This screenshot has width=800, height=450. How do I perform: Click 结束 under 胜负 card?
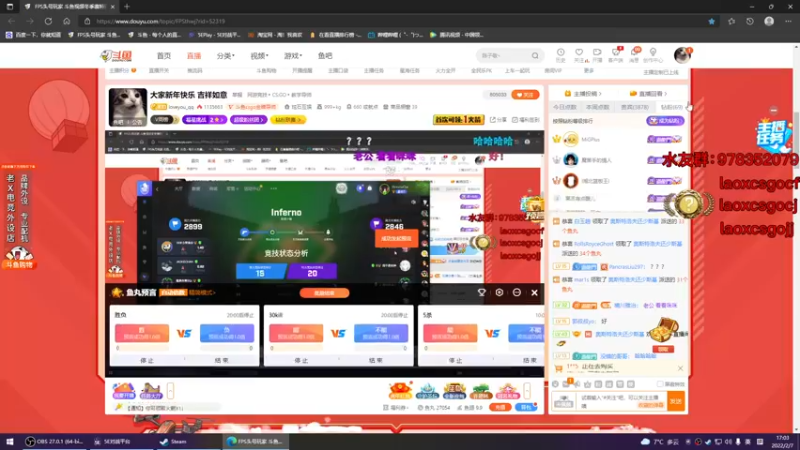221,360
